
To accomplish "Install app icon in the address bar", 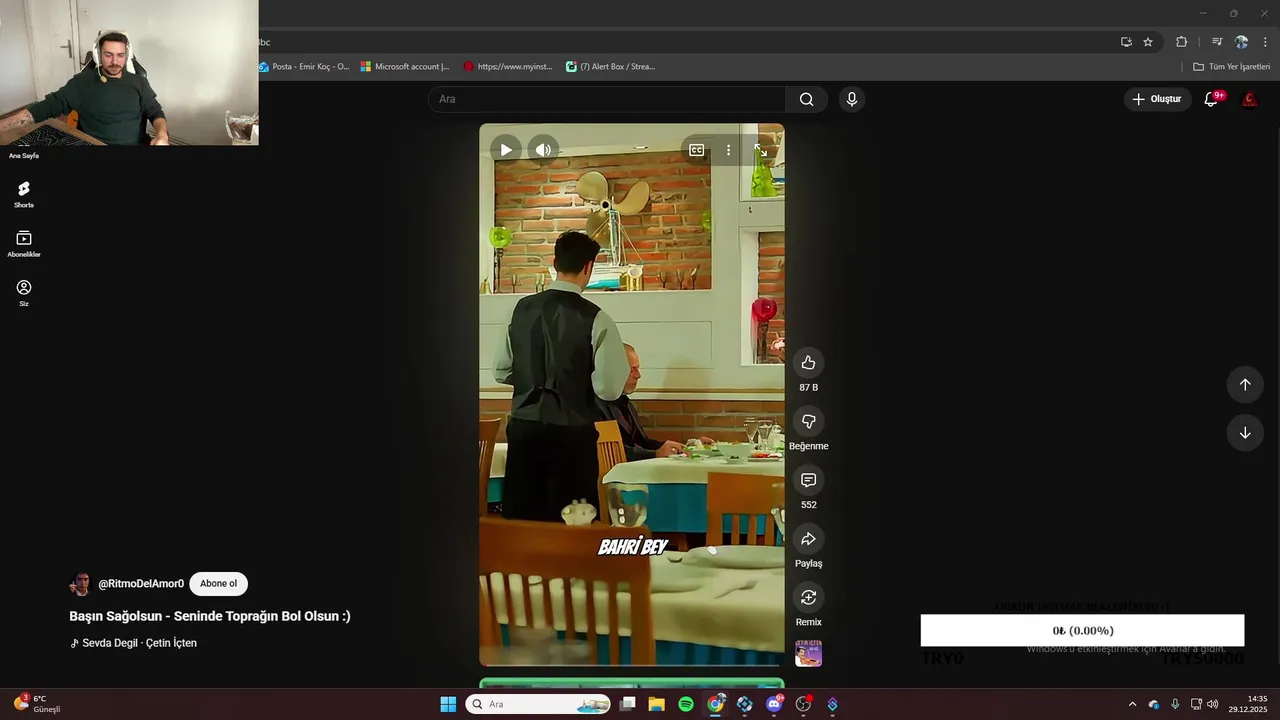I will coord(1126,42).
